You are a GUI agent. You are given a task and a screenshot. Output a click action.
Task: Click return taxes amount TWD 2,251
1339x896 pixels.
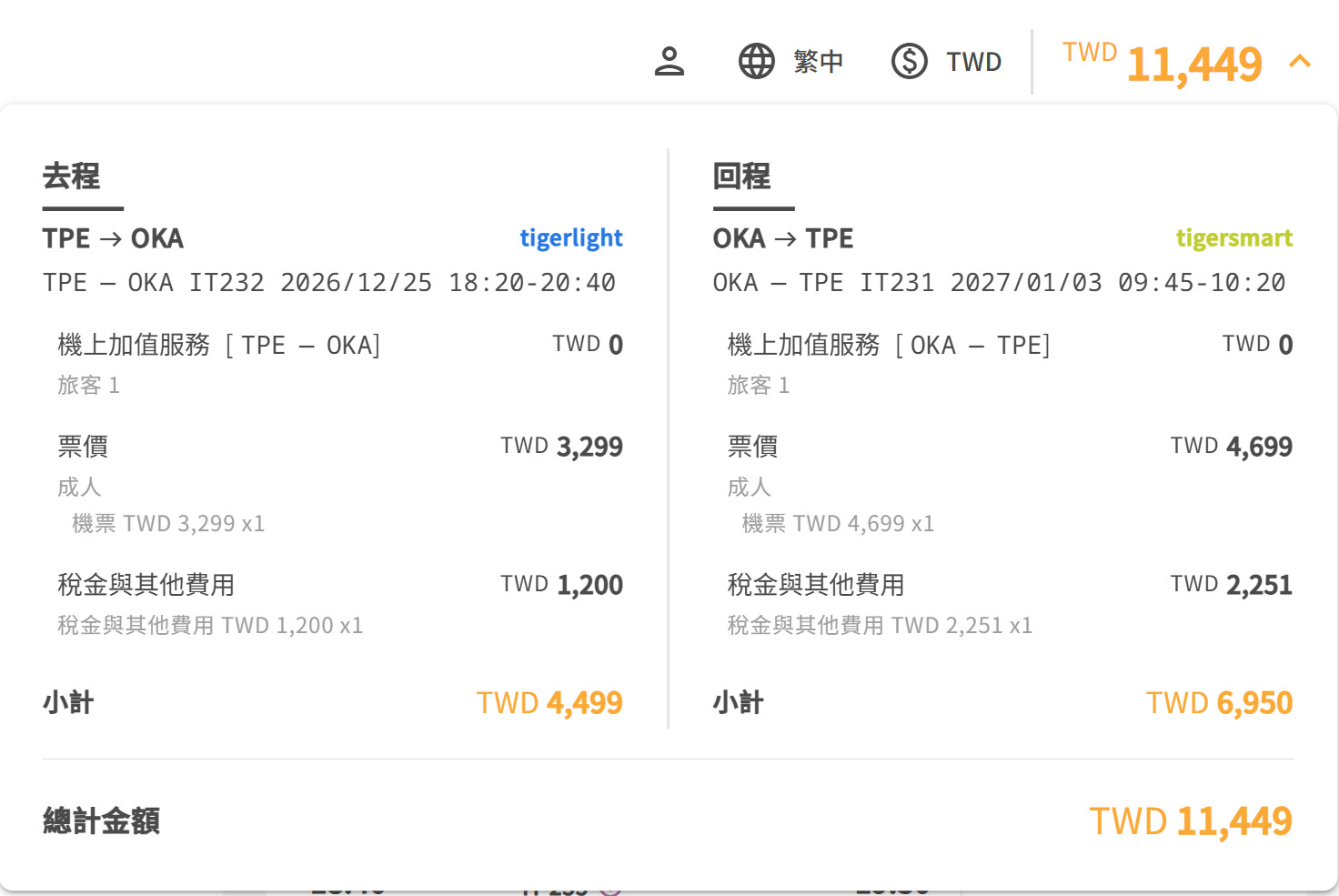1232,585
